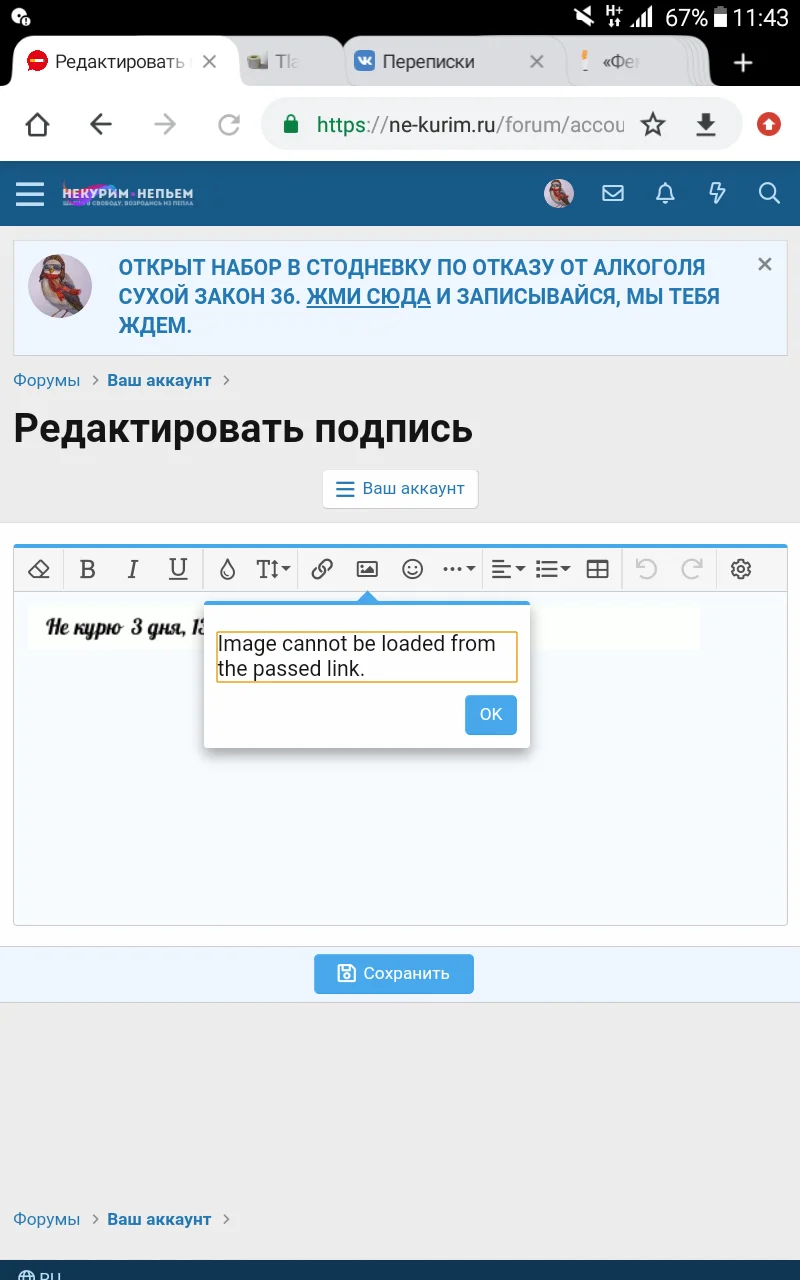Open the notifications bell icon
The image size is (800, 1280).
665,193
